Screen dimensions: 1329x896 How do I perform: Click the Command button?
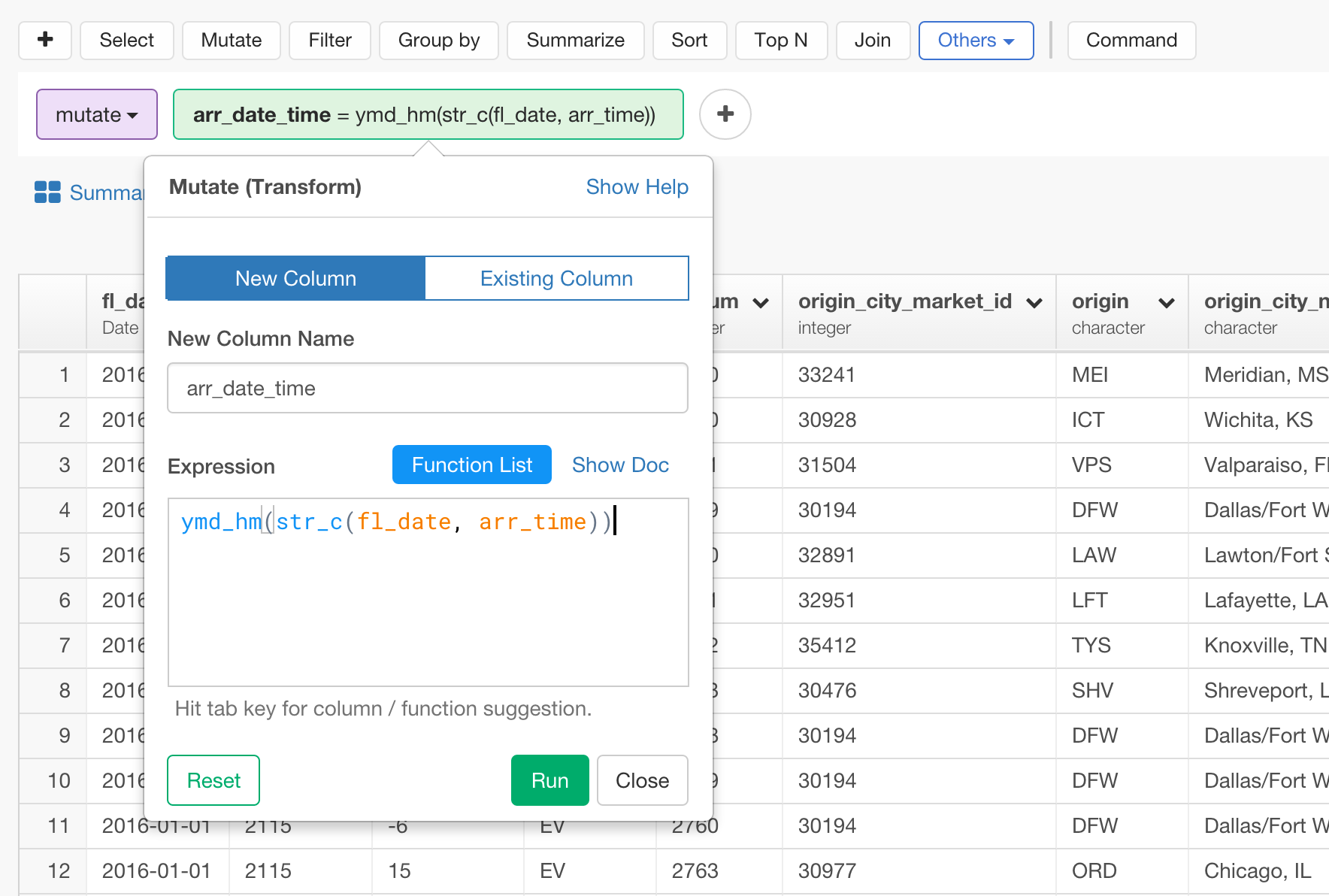pos(1131,40)
